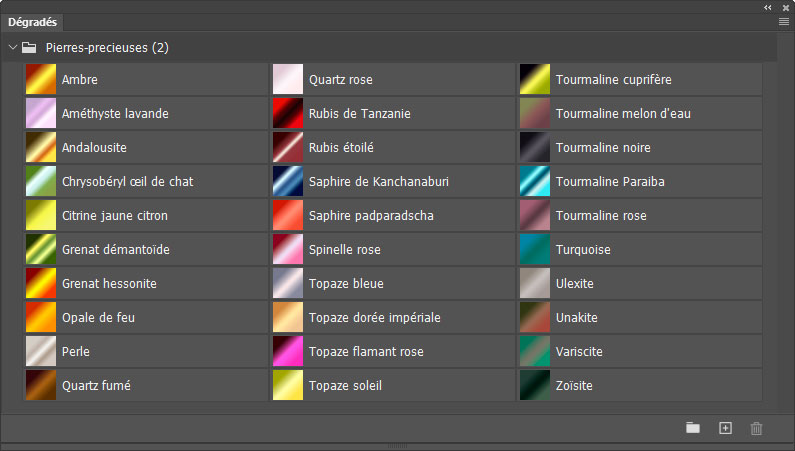The image size is (795, 451).
Task: Apply the Chrysobéryl œil de chat gradient
Action: click(40, 182)
